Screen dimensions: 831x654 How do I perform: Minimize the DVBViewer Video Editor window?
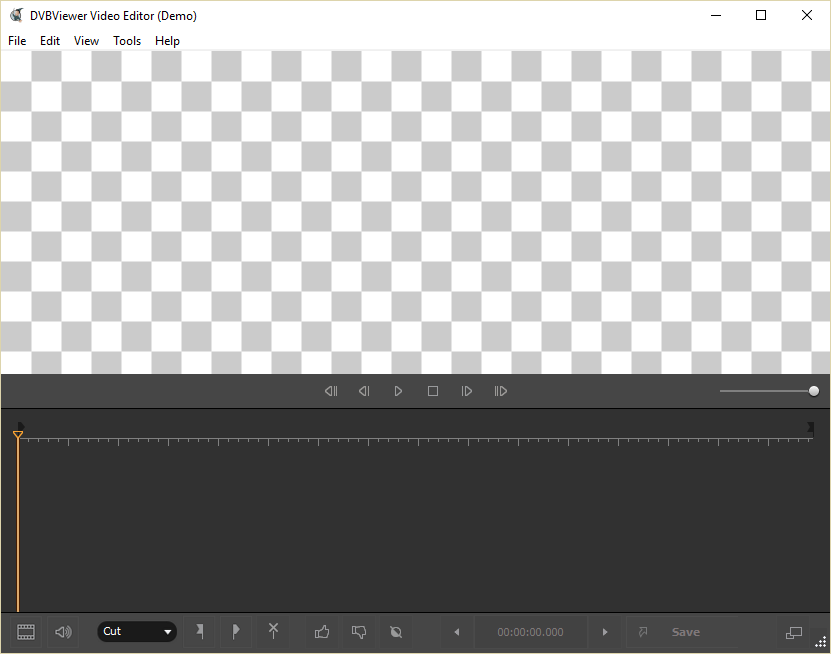click(716, 15)
